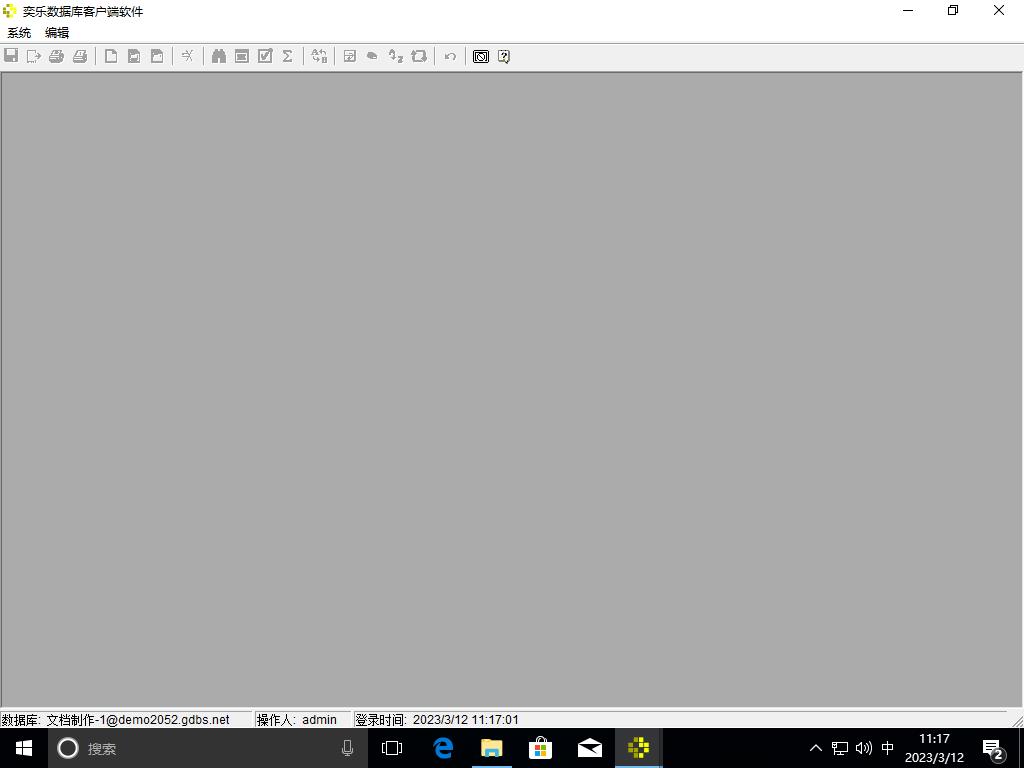1024x768 pixels.
Task: Open the 编辑 menu
Action: pos(57,33)
